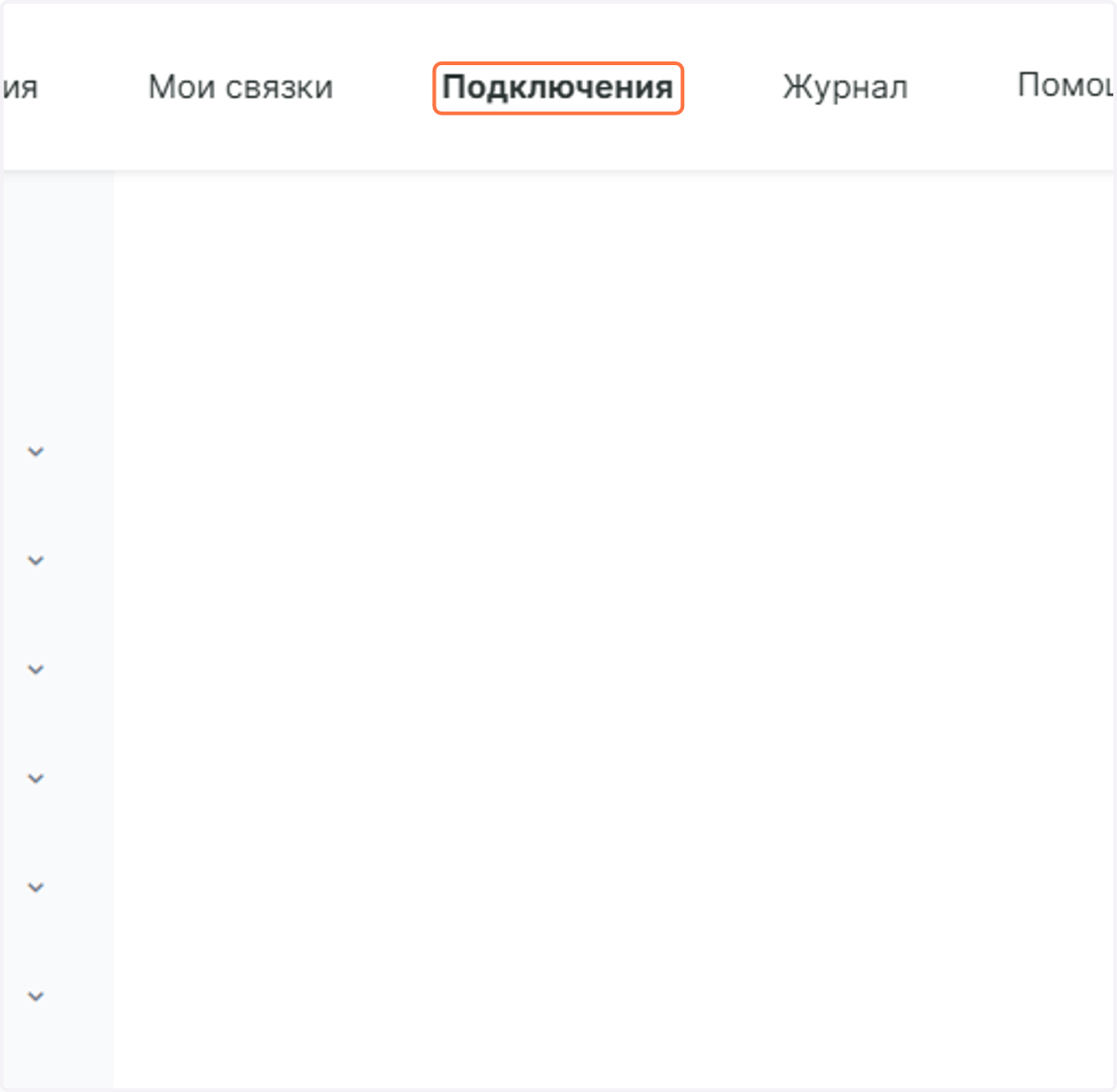Select the Подключения tab

[x=558, y=88]
